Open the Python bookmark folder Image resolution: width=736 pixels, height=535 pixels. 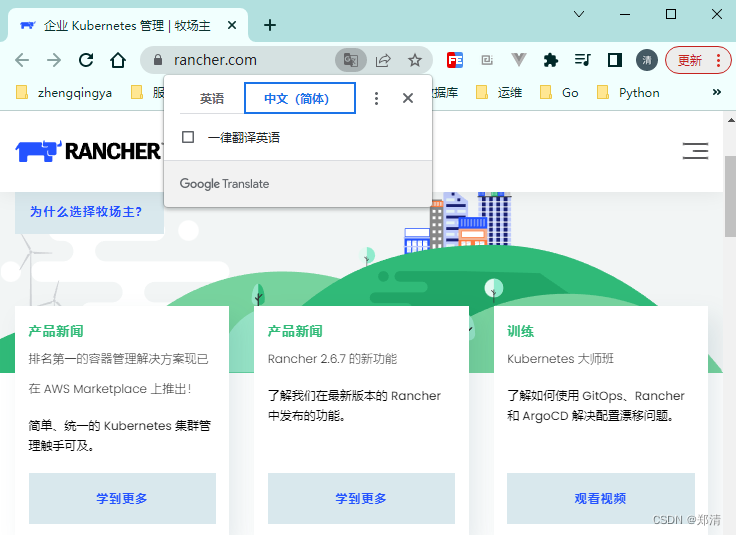point(628,92)
